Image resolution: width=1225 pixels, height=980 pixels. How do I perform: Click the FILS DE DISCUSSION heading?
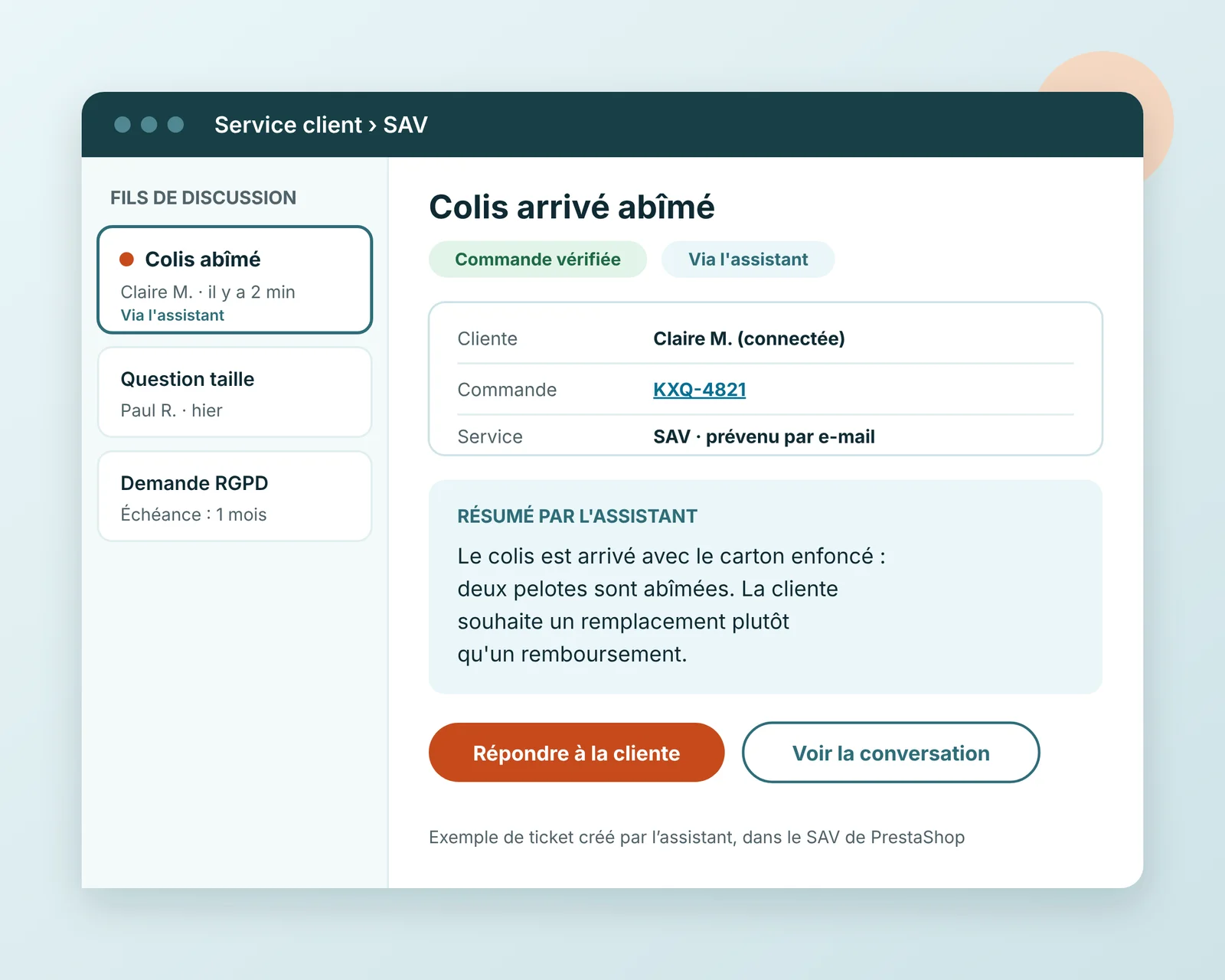(x=203, y=198)
